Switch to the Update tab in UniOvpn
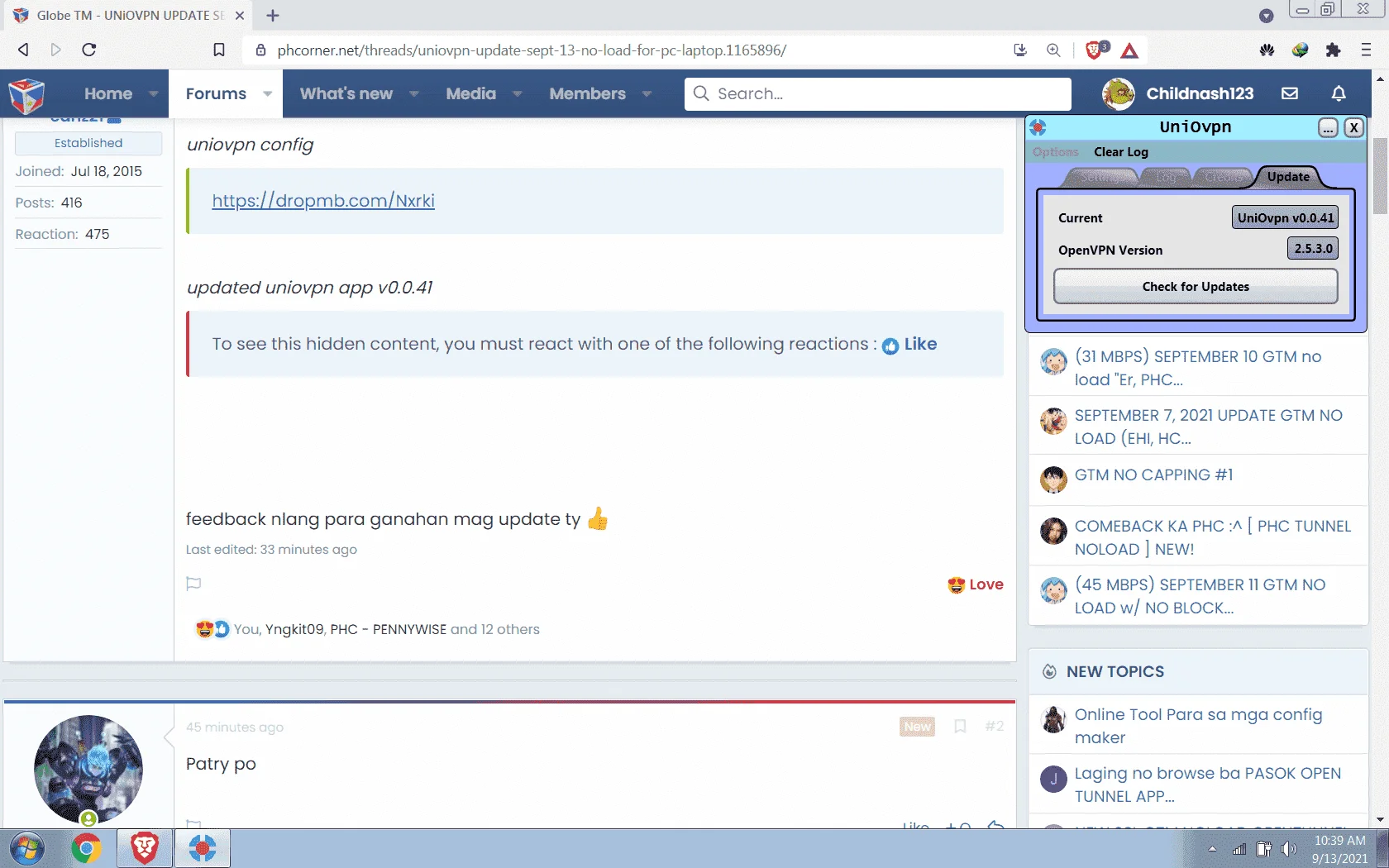1389x868 pixels. [1288, 177]
